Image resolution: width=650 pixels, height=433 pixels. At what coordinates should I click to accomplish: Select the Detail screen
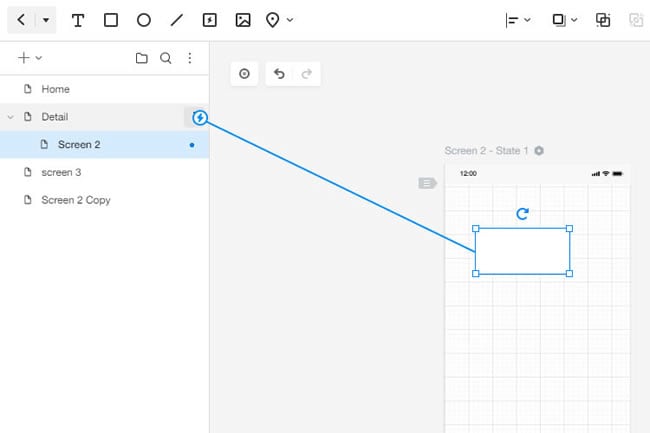[104, 117]
